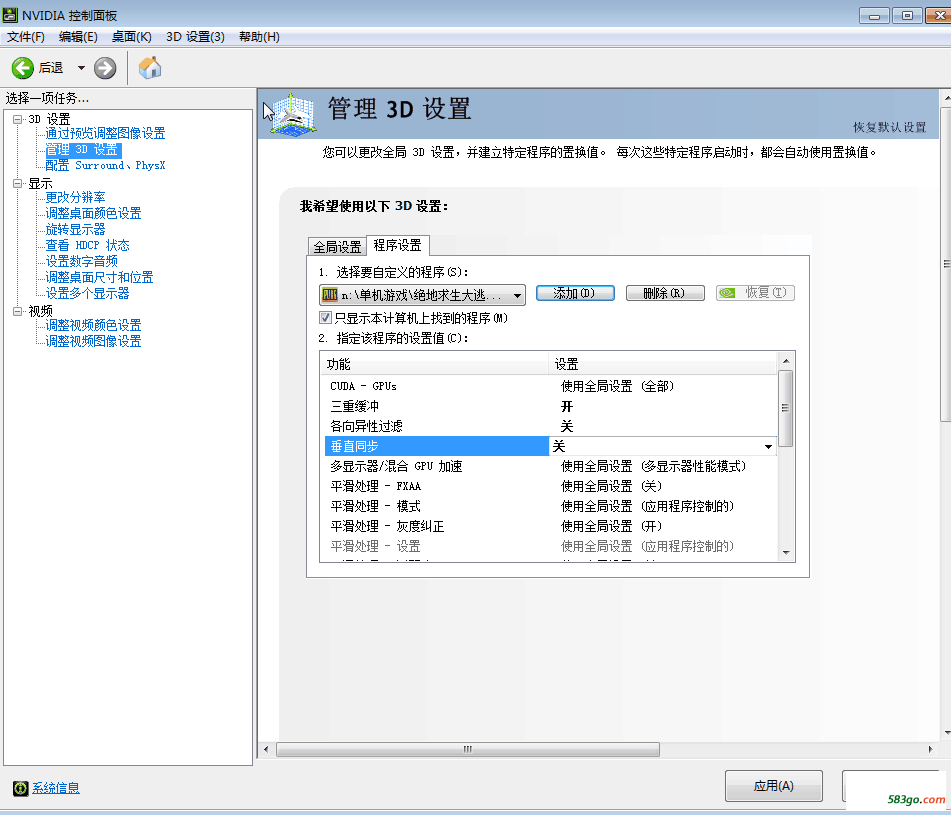Click the horizontal scrollbar right arrow
The height and width of the screenshot is (815, 951).
pos(930,750)
